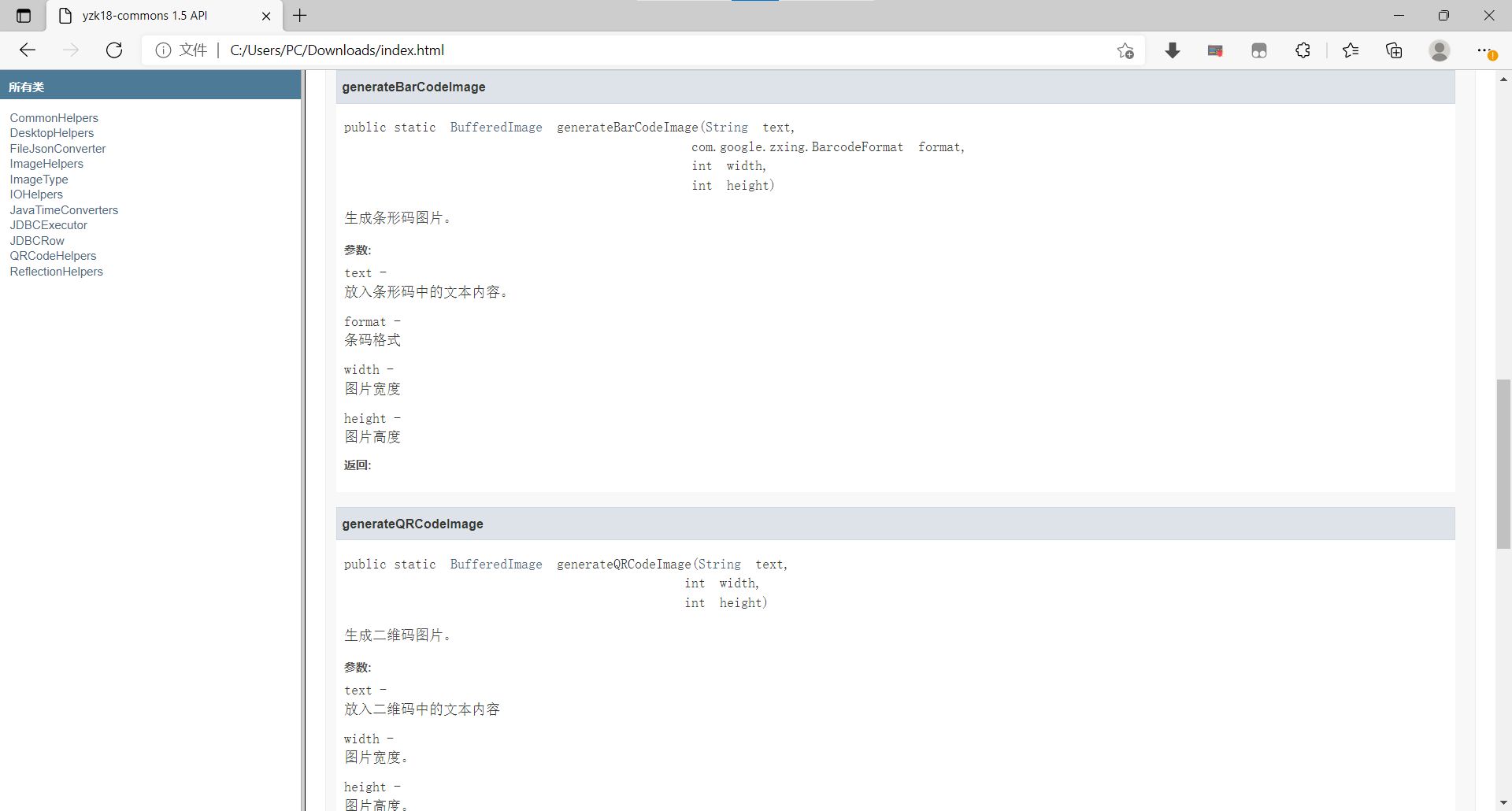The height and width of the screenshot is (811, 1512).
Task: Open the JDBCExecutor class link
Action: 48,225
